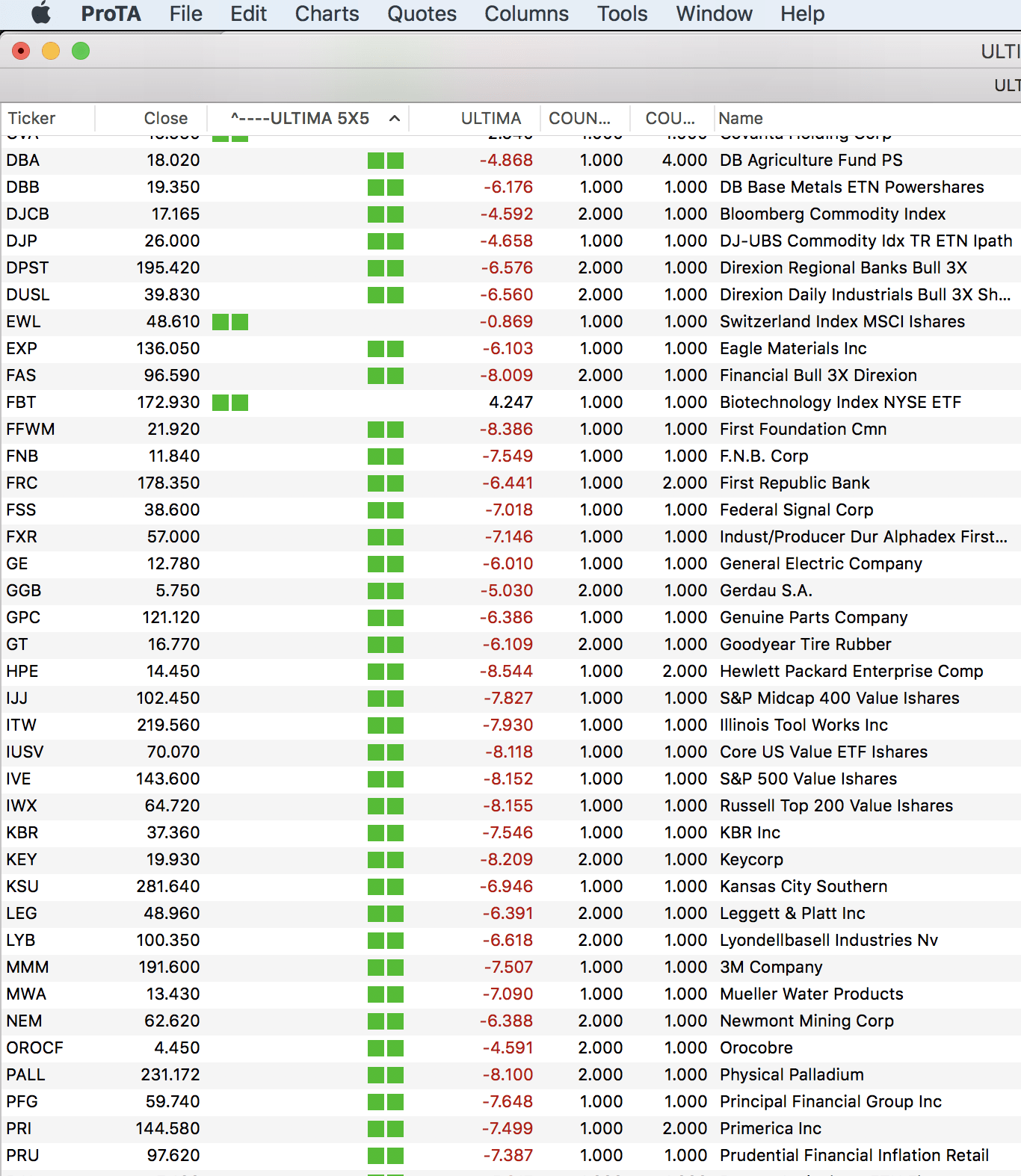Screen dimensions: 1021x1176
Task: Click '3M Company' in the Name column
Action: pos(771,968)
